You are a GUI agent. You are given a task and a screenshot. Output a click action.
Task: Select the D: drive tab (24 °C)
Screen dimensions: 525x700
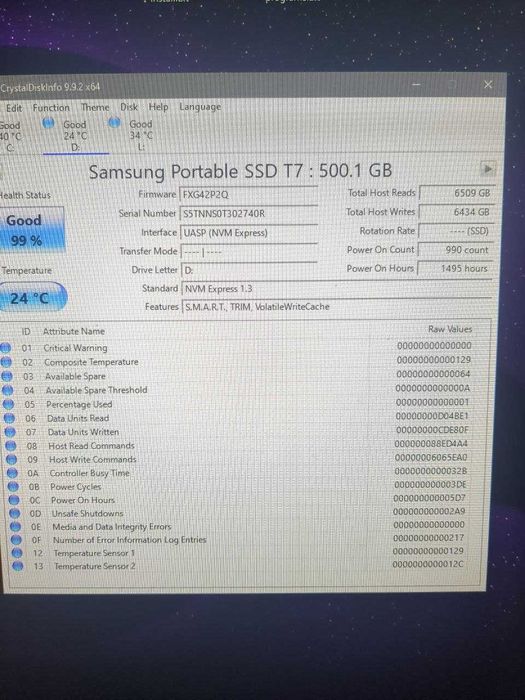[x=75, y=135]
